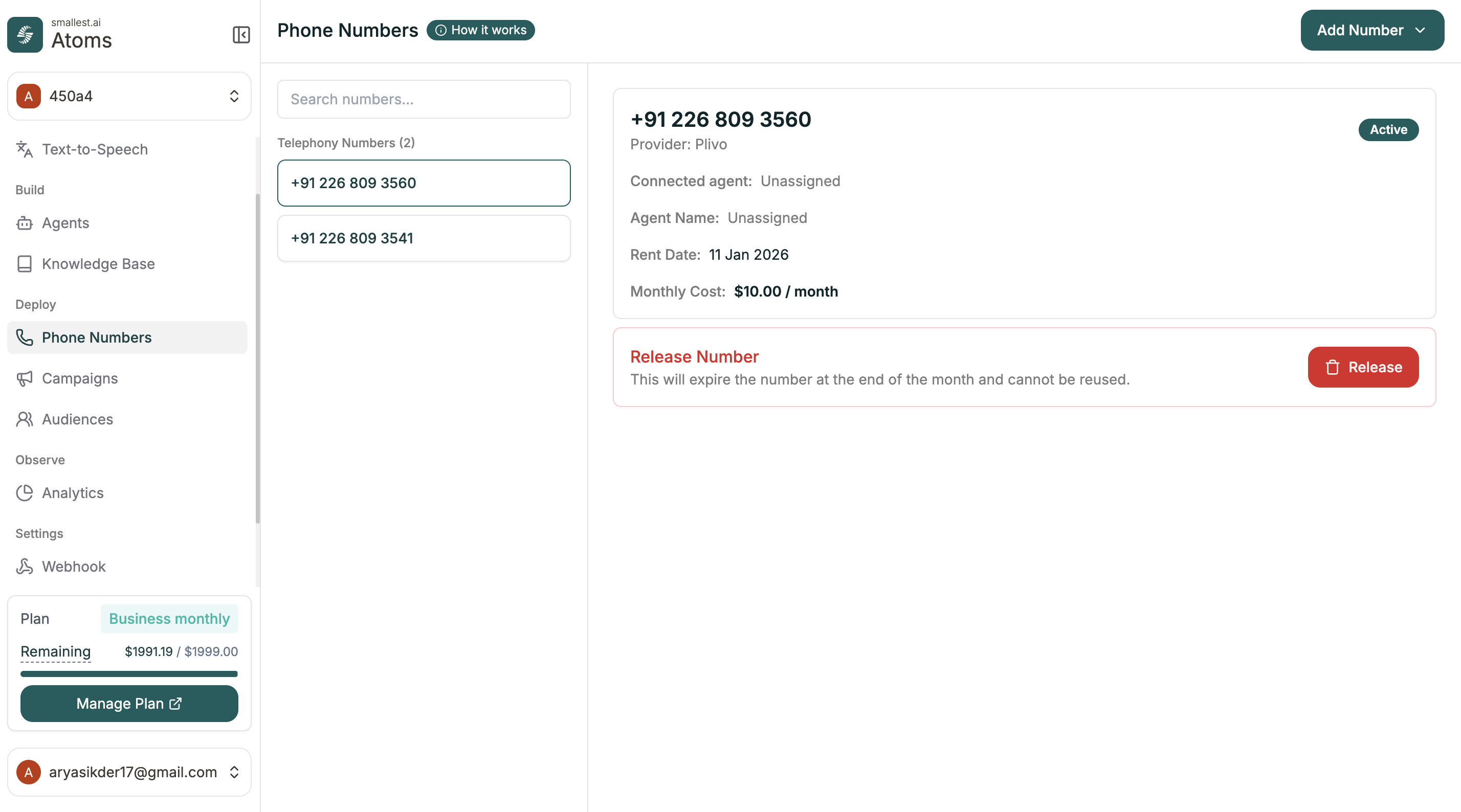Click the Phone Numbers sidebar icon
The width and height of the screenshot is (1461, 812).
25,337
